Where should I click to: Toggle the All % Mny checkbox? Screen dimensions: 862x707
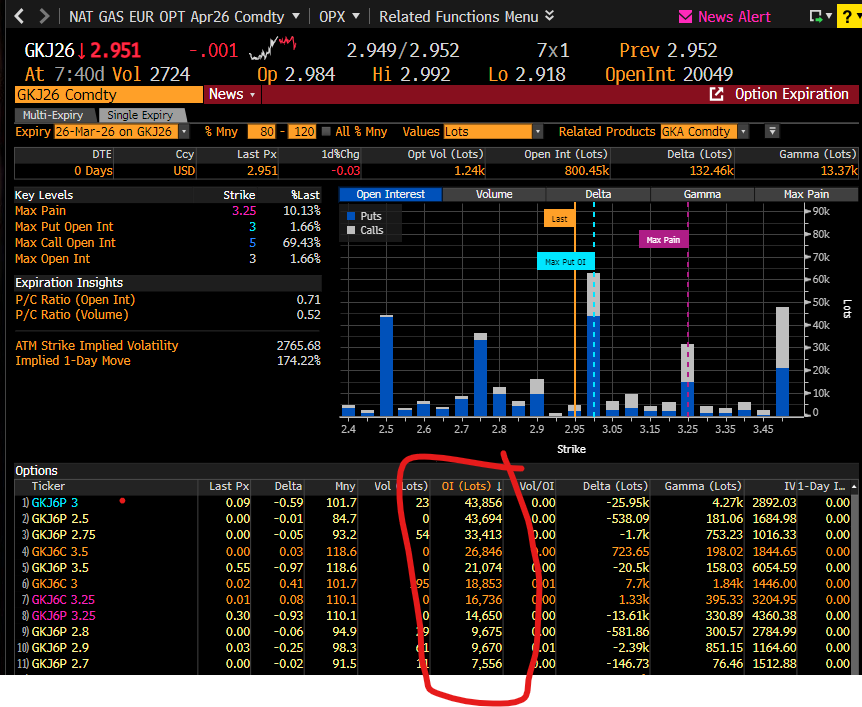326,131
